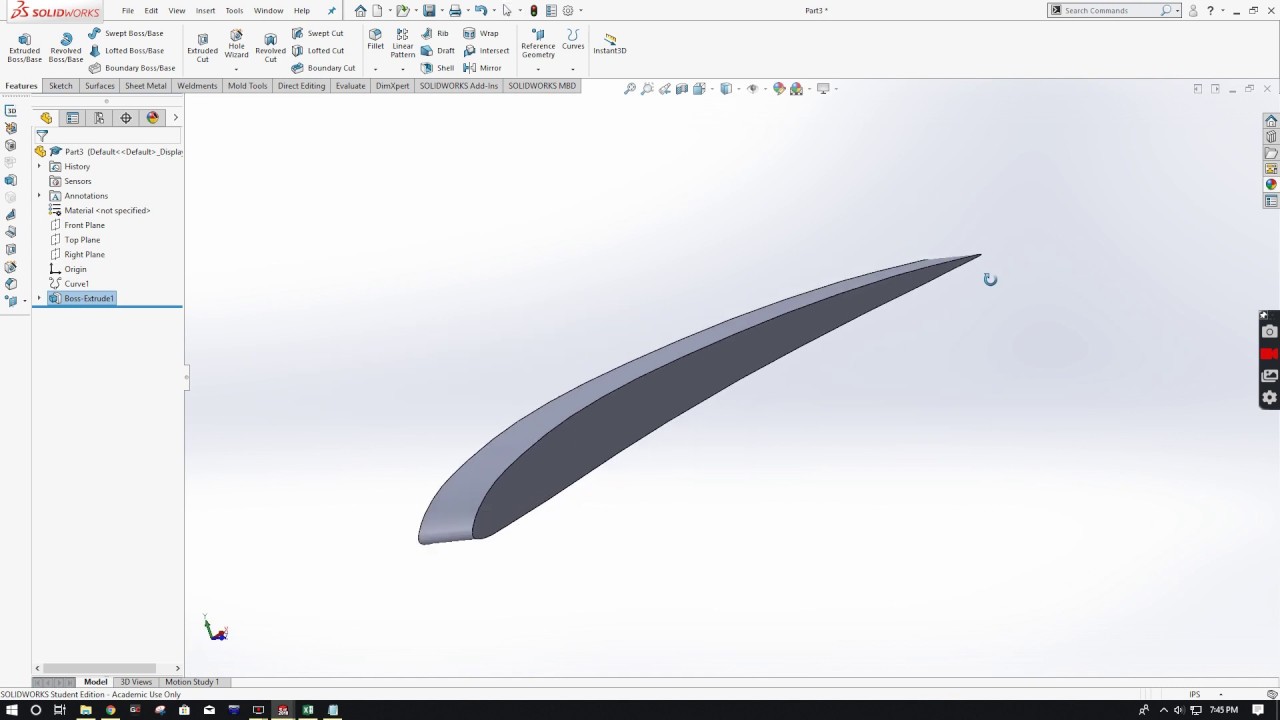The width and height of the screenshot is (1280, 720).
Task: Select the Fillet tool
Action: click(375, 39)
